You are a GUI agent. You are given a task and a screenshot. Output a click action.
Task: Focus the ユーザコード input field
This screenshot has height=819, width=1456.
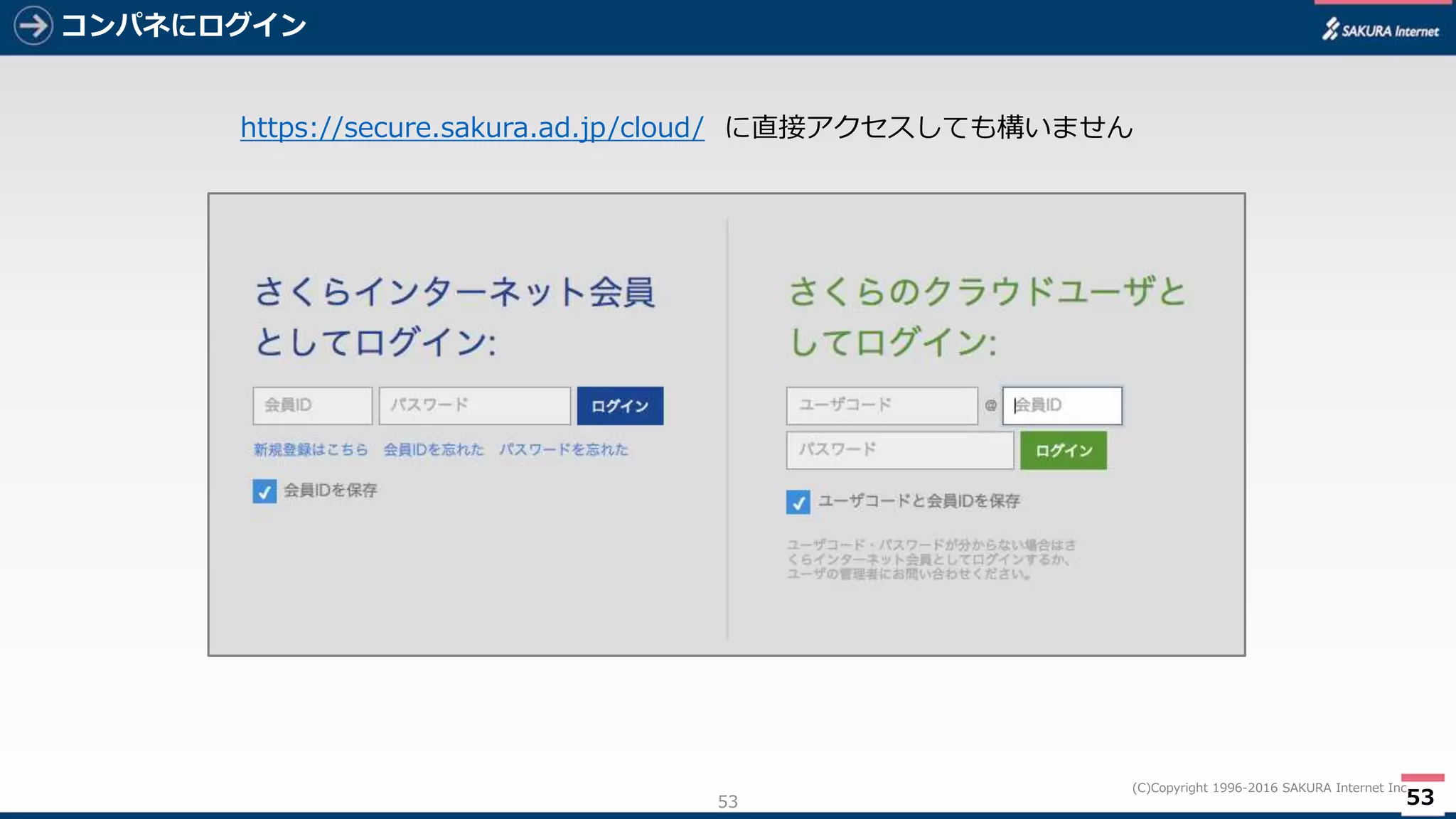tap(882, 405)
